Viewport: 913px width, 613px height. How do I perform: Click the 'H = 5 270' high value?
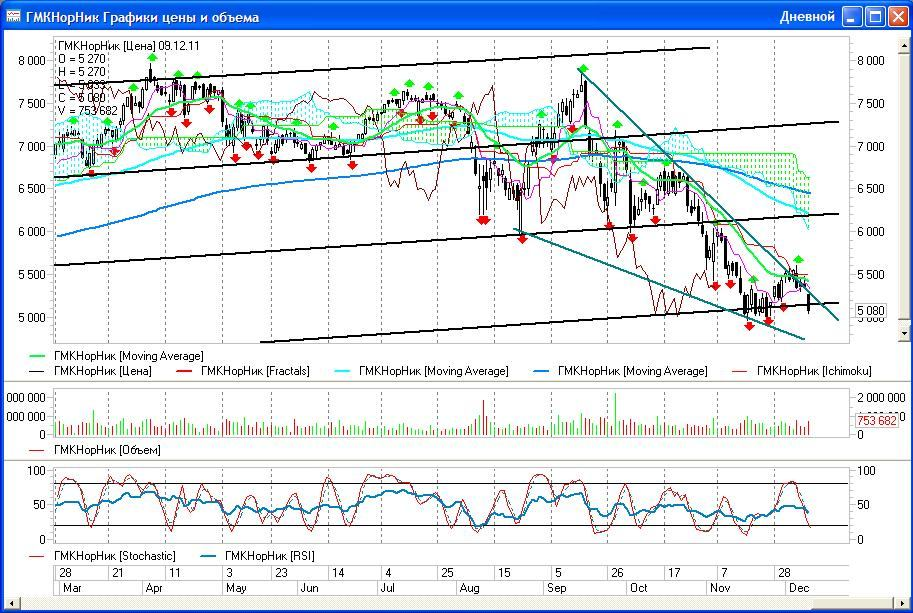coord(82,72)
